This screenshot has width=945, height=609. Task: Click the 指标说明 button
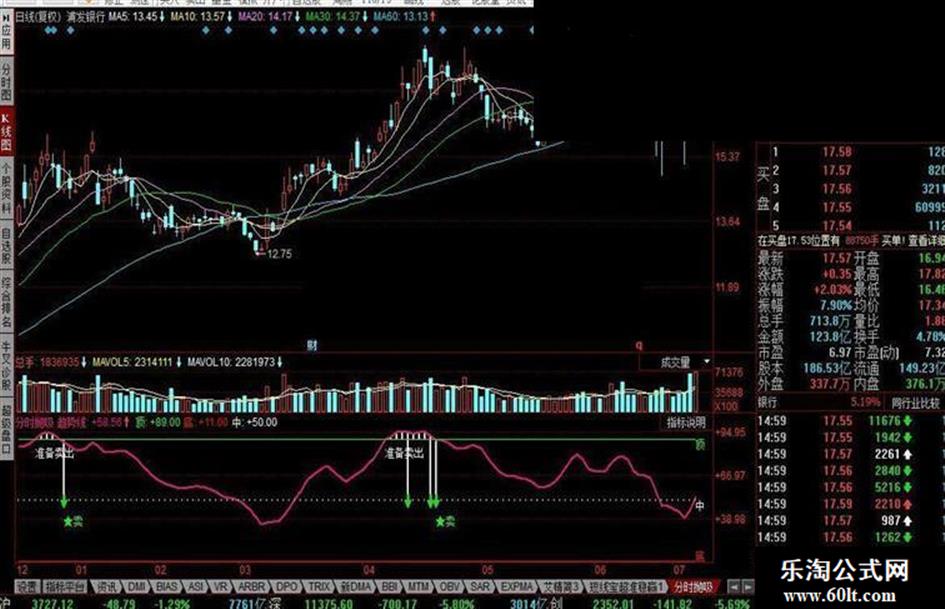pos(686,423)
